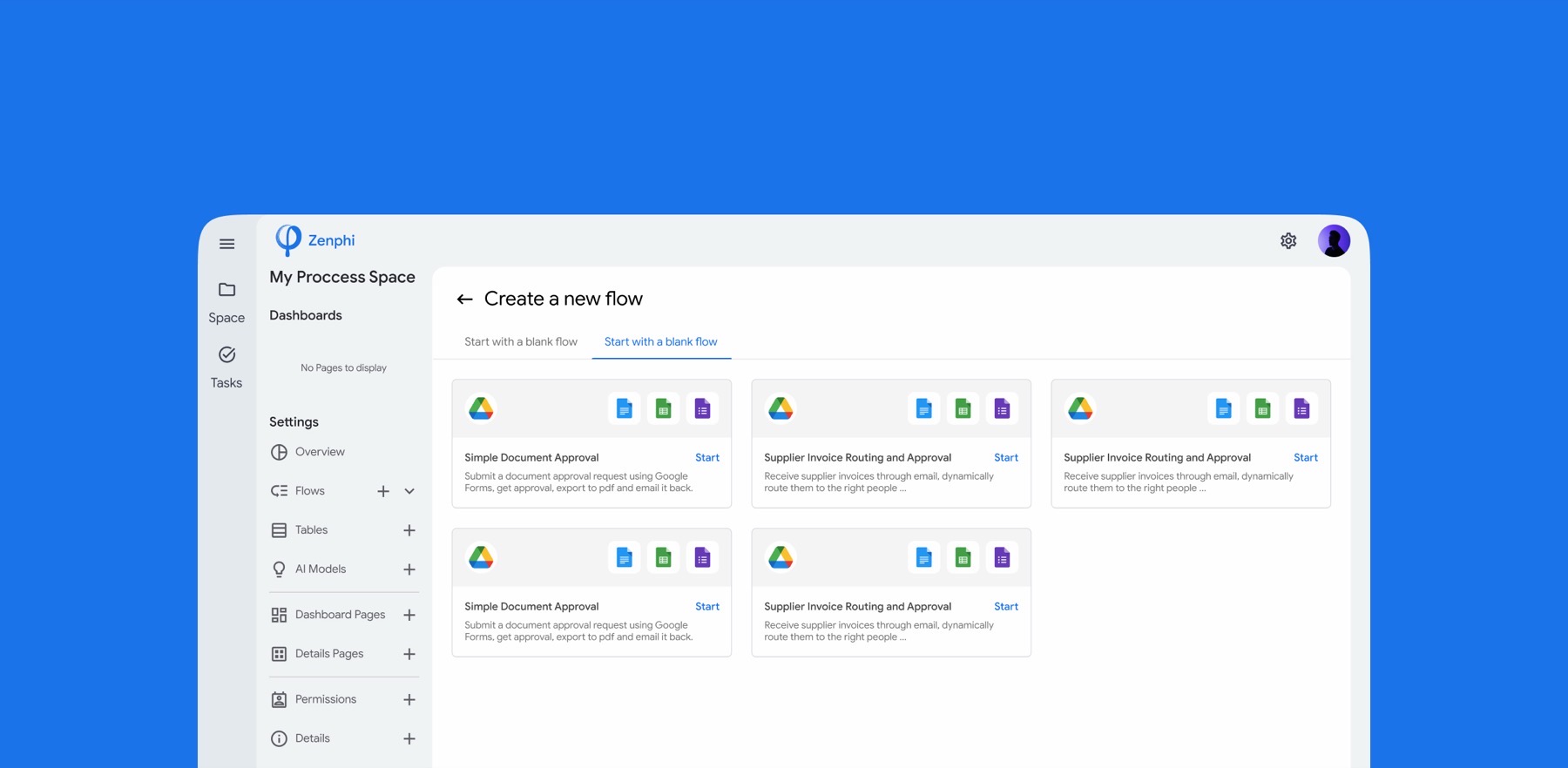Start the upper Simple Document Approval template
The width and height of the screenshot is (1568, 768).
point(707,457)
